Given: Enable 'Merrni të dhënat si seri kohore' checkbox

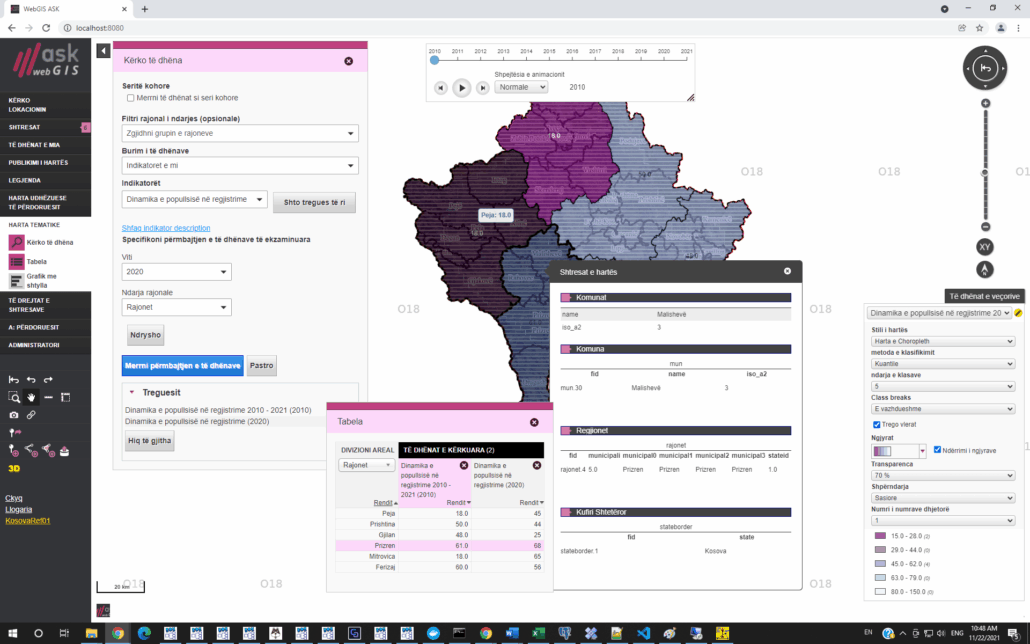Looking at the screenshot, I should [130, 98].
